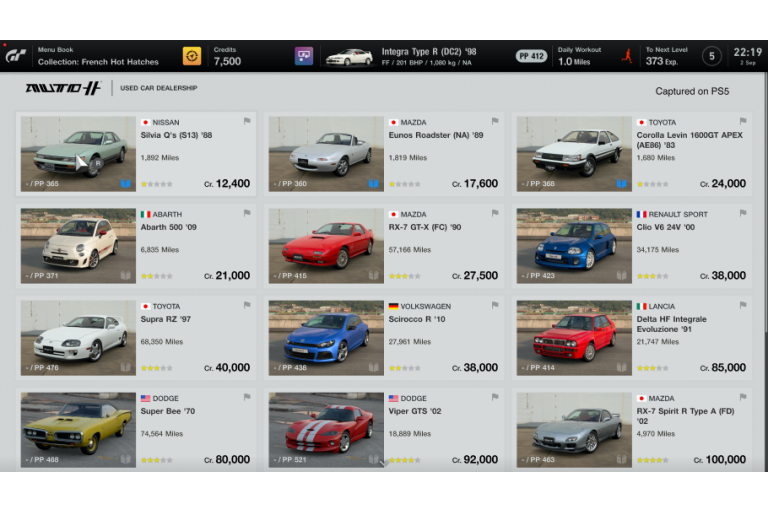Click the Eunos Roadster (NA) '89 name
Viewport: 768px width, 512px height.
point(436,135)
